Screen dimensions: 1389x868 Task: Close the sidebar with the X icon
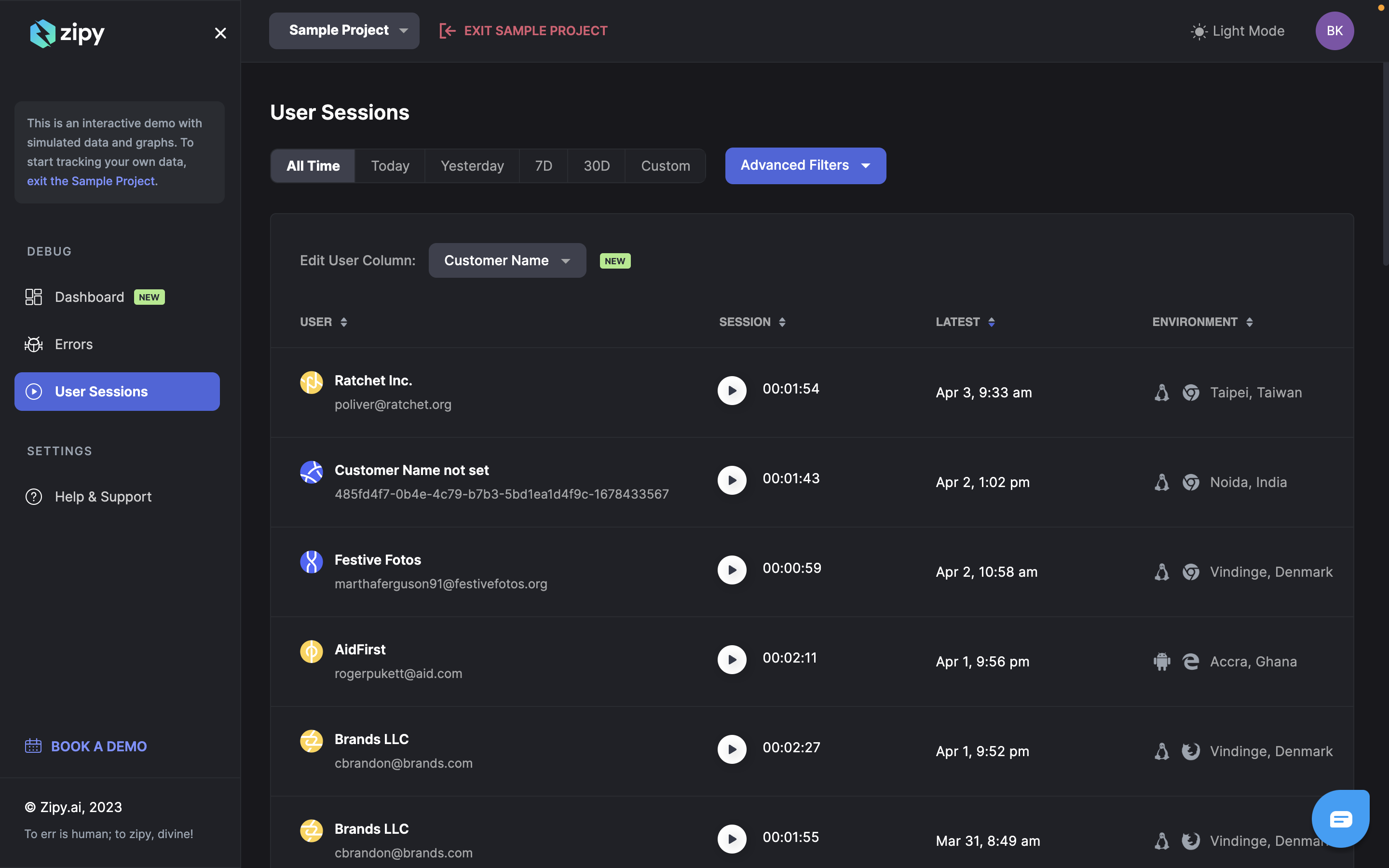[220, 33]
